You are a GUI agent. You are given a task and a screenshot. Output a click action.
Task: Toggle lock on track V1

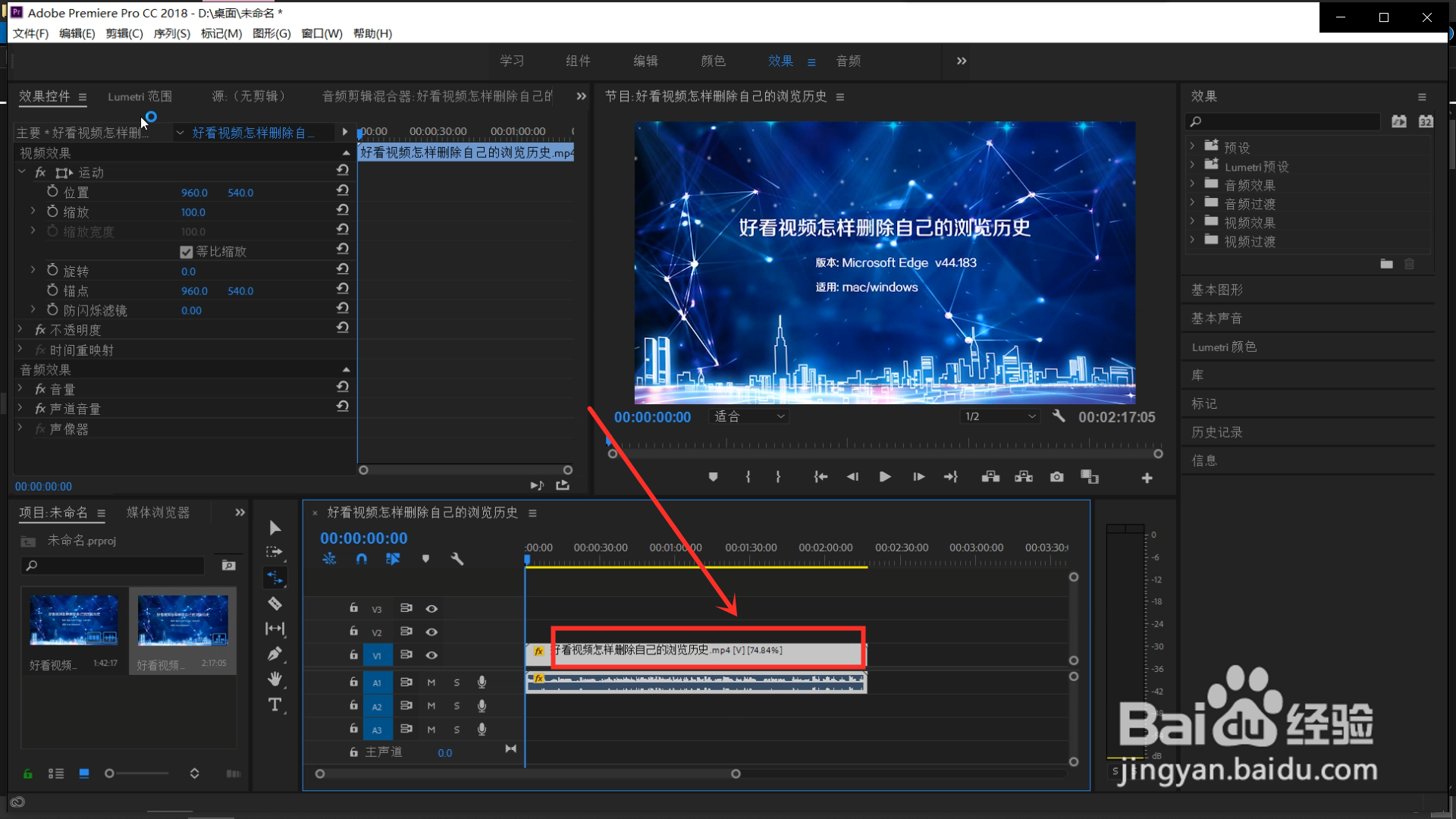353,654
